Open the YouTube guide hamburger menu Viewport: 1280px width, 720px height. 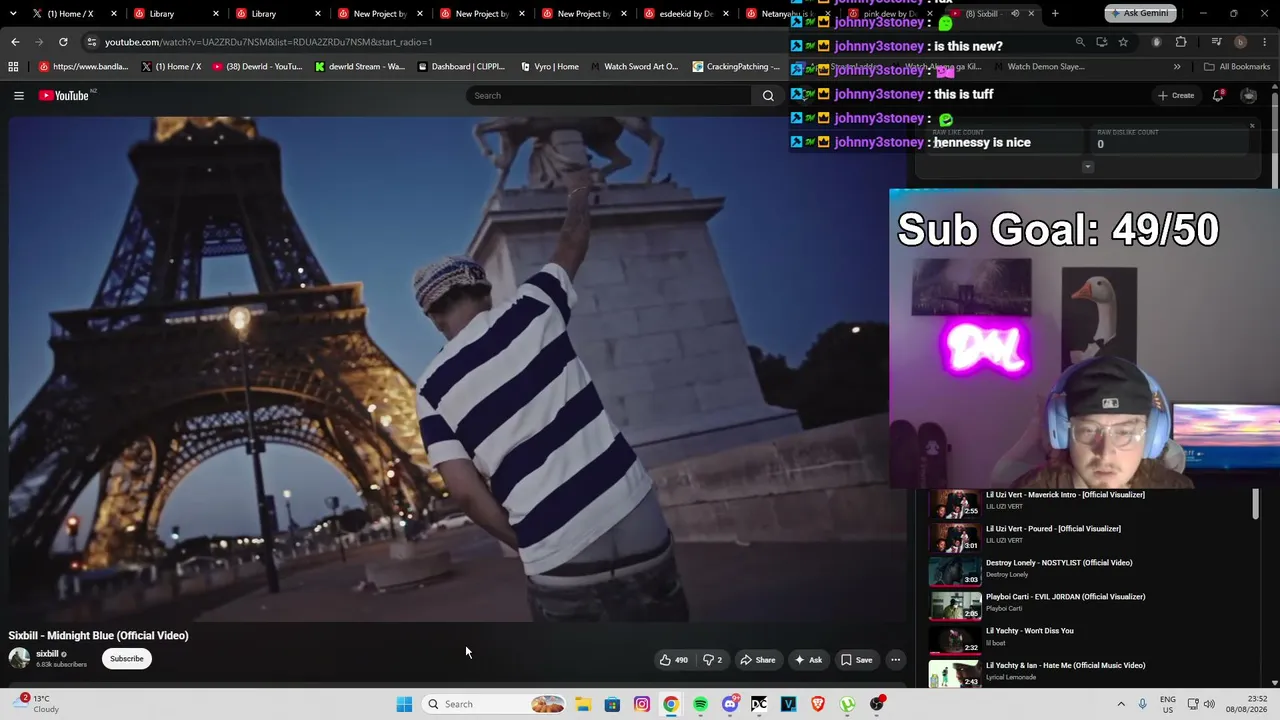click(19, 96)
